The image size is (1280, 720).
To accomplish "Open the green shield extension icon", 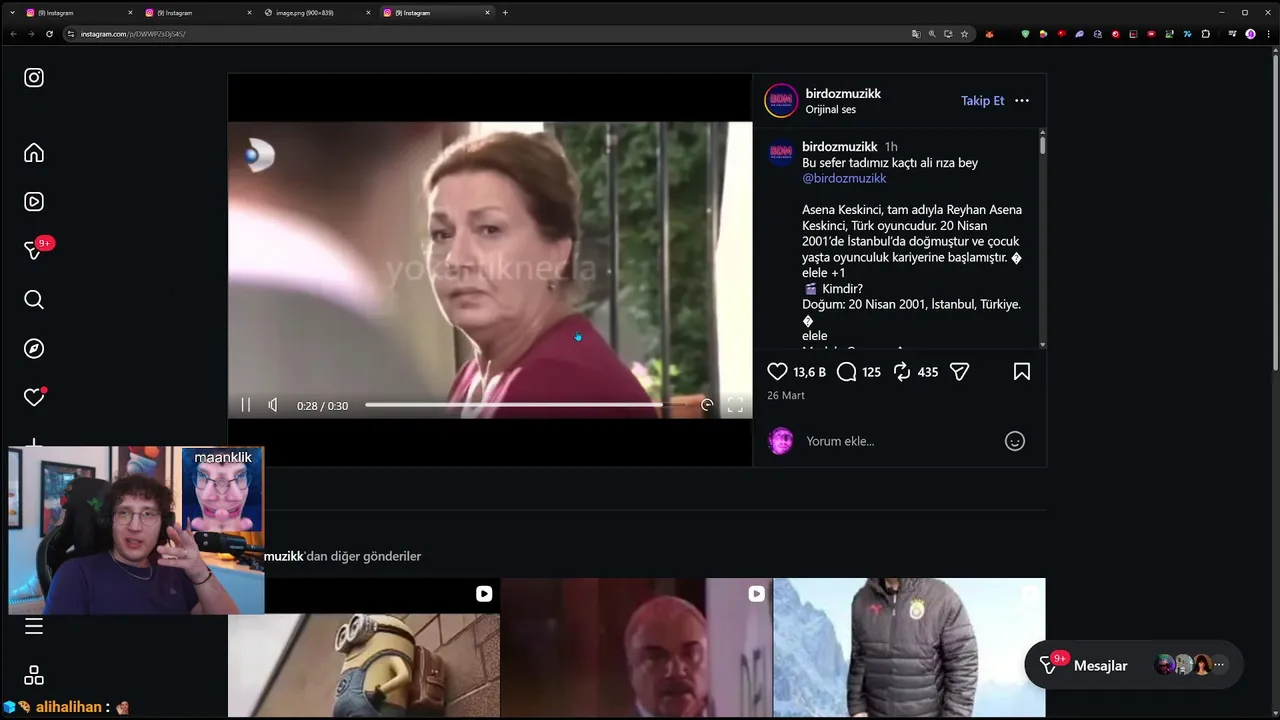I will click(x=1025, y=34).
